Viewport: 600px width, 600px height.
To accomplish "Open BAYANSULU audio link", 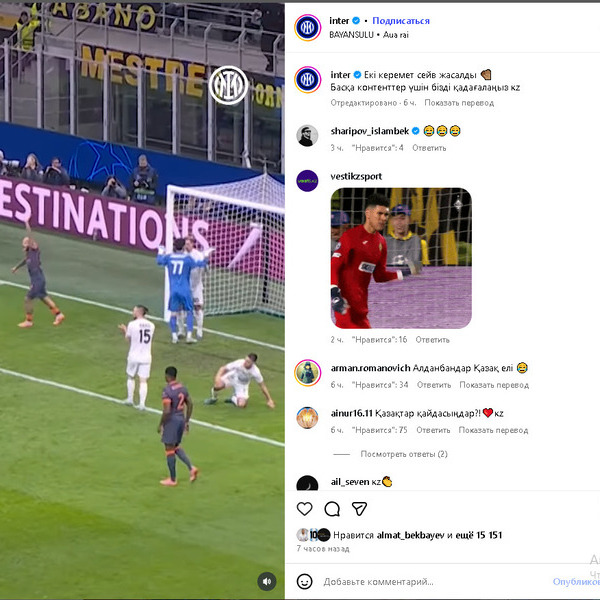I will [x=351, y=35].
